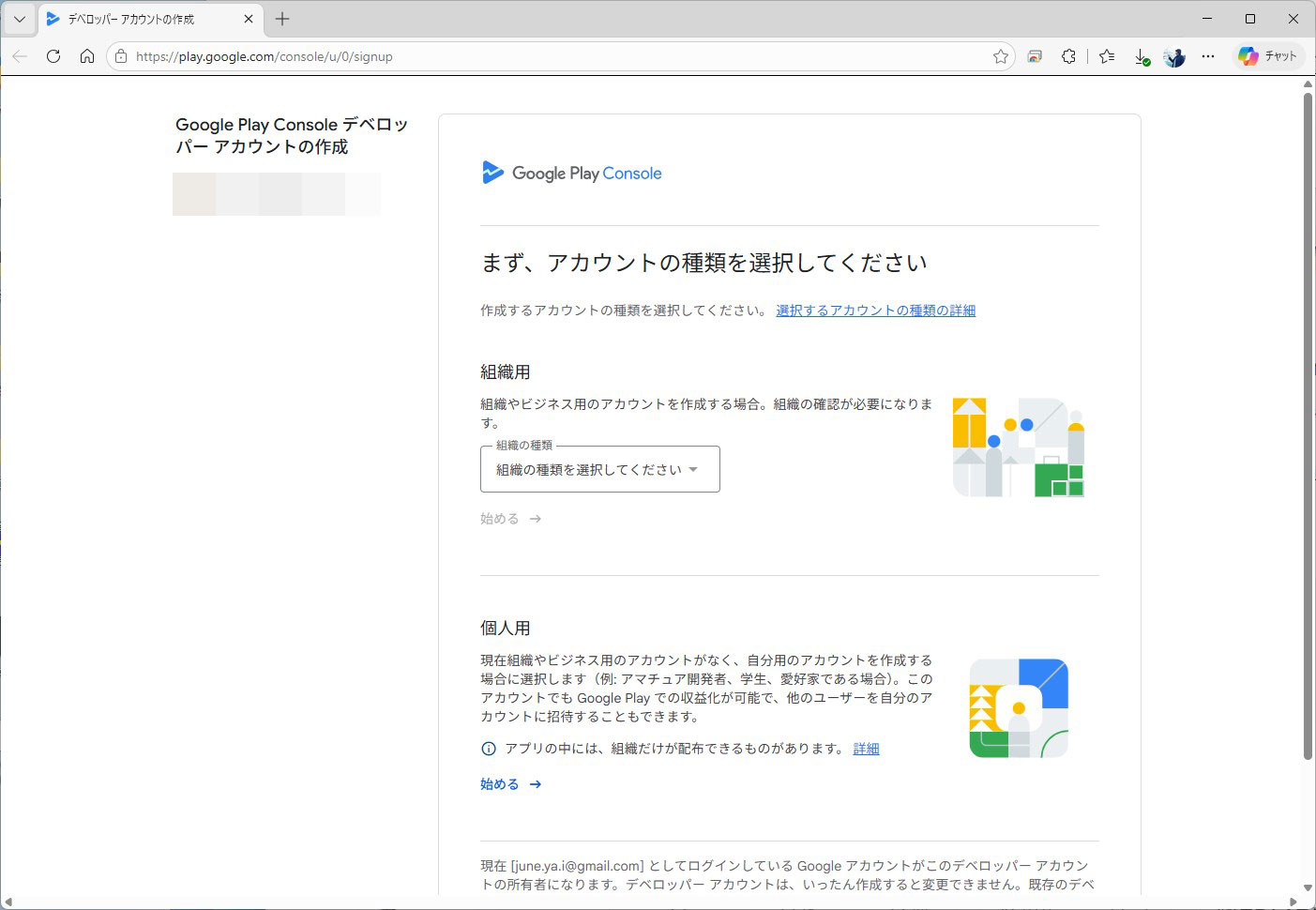
Task: Click 始める under 個人用
Action: point(511,784)
